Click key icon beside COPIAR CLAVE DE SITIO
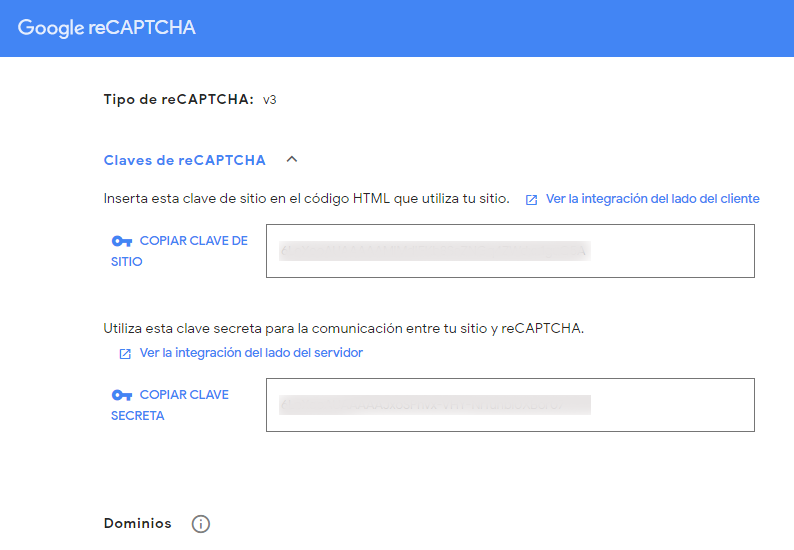Image resolution: width=794 pixels, height=550 pixels. [x=122, y=241]
